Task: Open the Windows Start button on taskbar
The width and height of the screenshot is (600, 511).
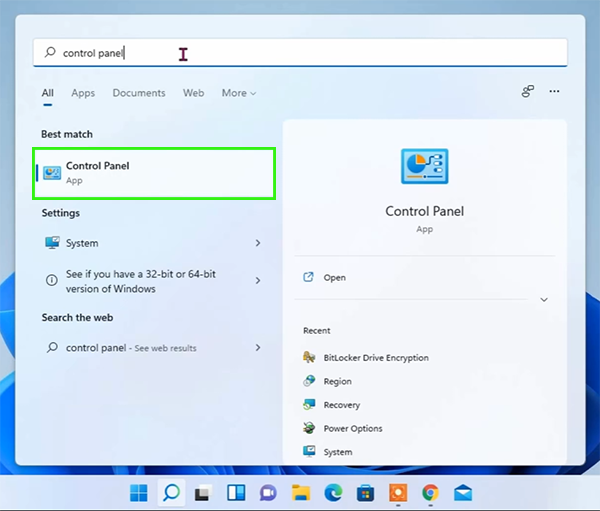Action: [139, 493]
